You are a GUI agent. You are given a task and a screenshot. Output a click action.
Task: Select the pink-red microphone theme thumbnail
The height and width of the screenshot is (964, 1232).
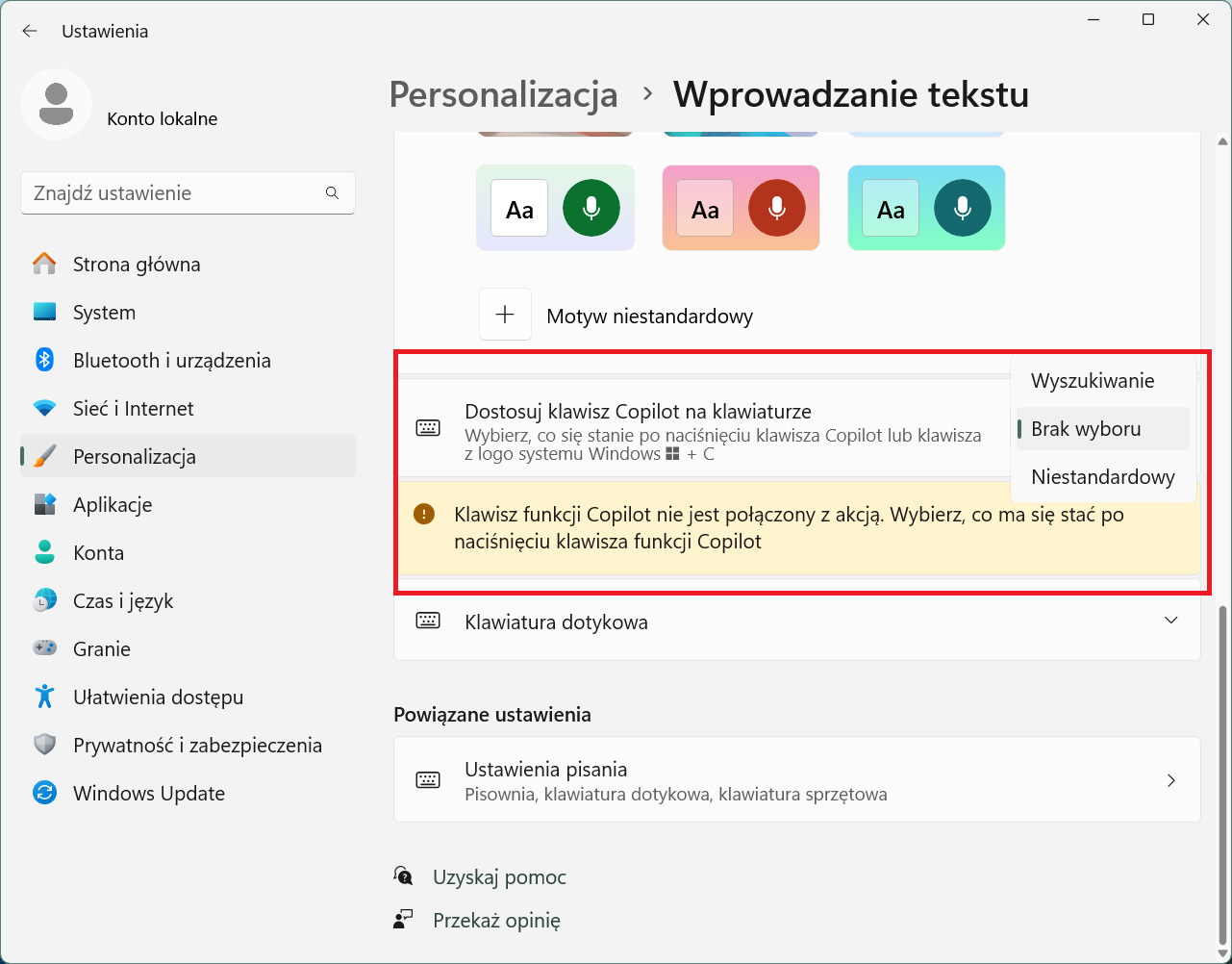pos(741,208)
